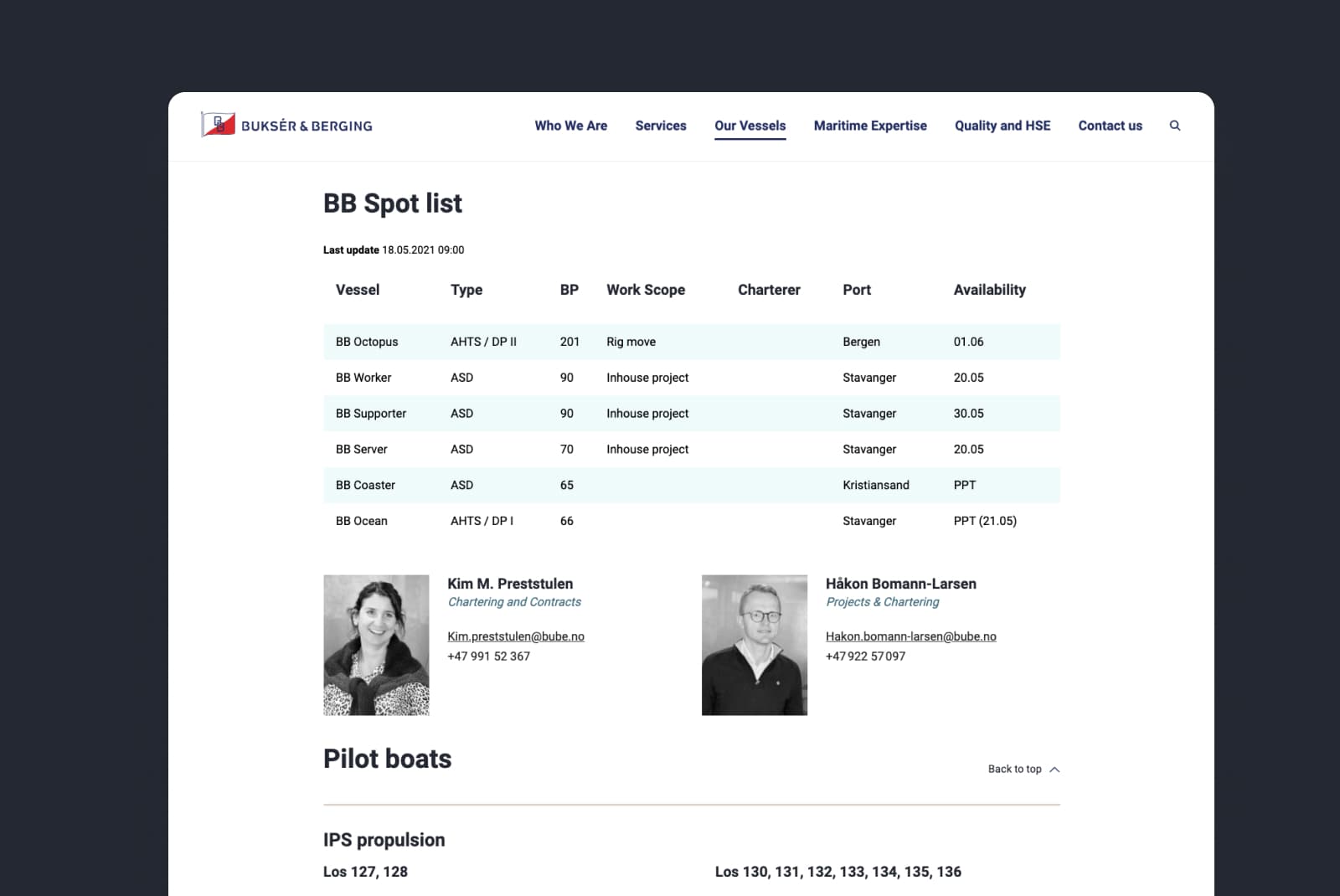Navigate to Contact us
The width and height of the screenshot is (1340, 896).
click(x=1110, y=126)
